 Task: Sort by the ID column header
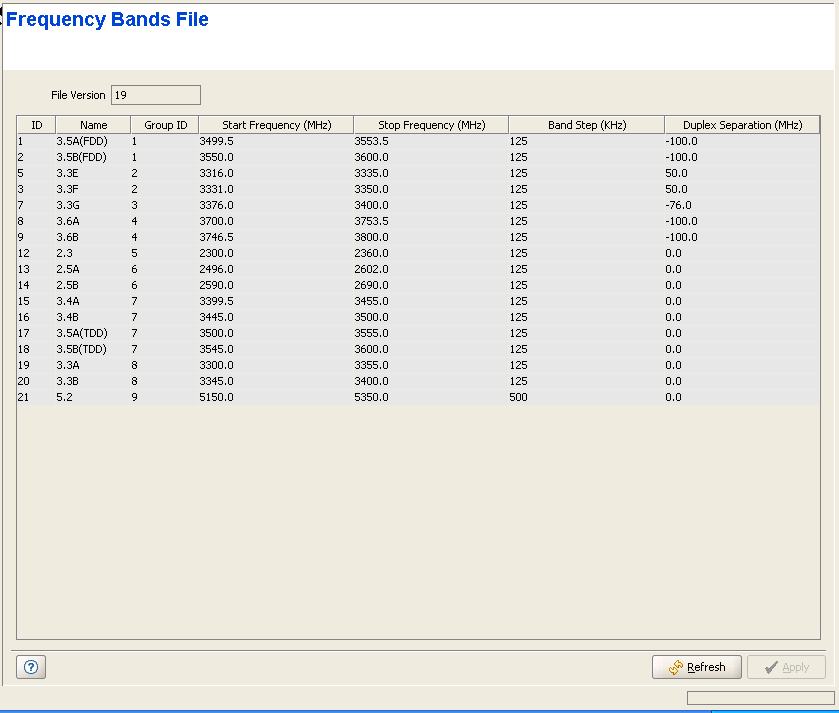tap(36, 125)
